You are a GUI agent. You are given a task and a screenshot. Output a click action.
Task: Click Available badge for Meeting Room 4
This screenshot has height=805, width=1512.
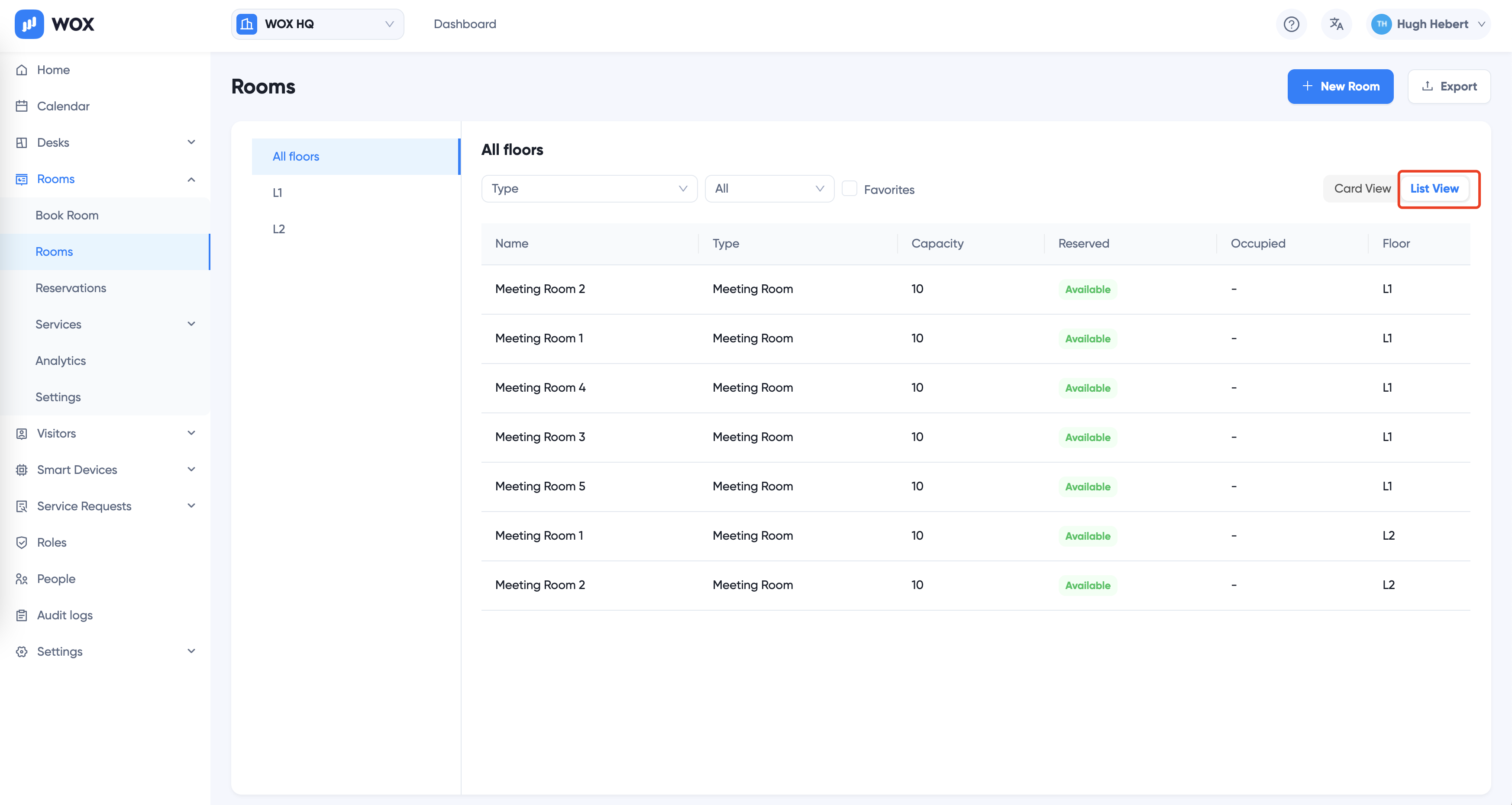point(1088,388)
